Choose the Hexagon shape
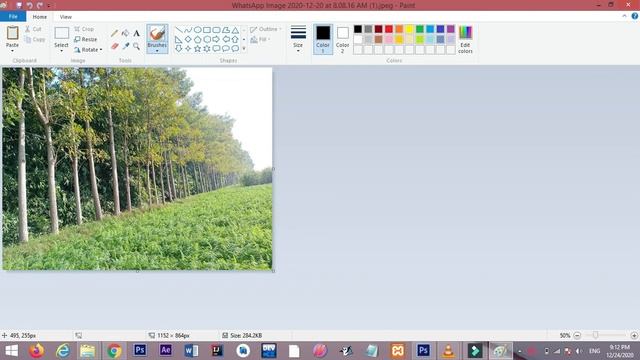Image resolution: width=640 pixels, height=360 pixels. pyautogui.click(x=207, y=39)
